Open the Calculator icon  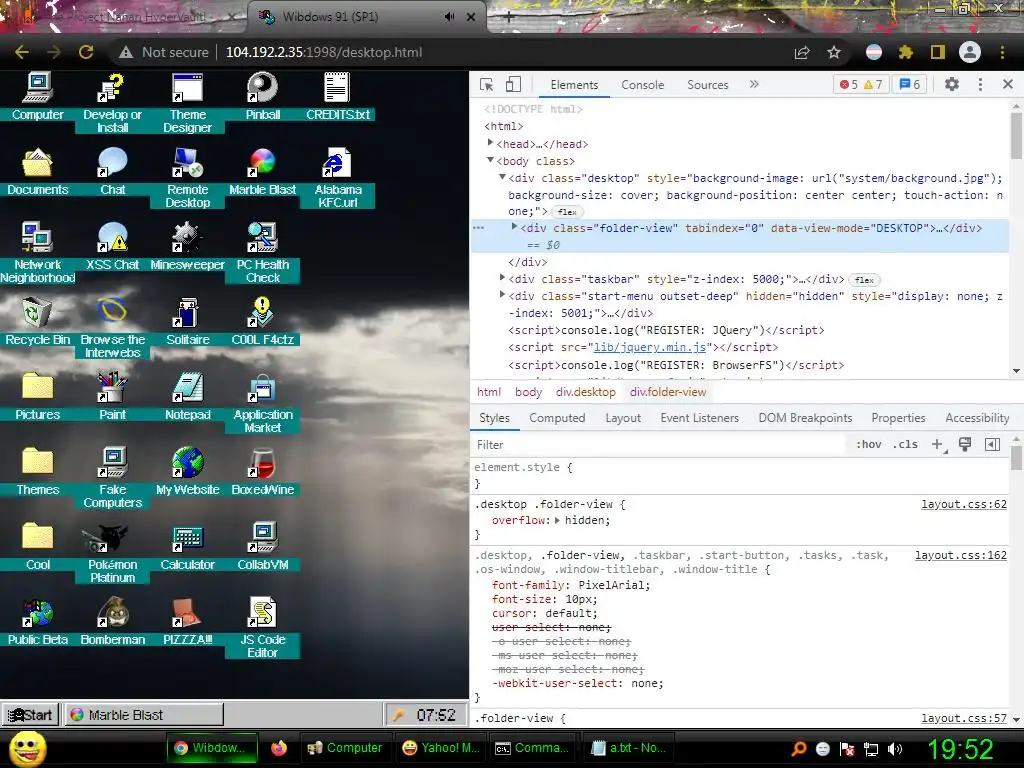pyautogui.click(x=187, y=547)
